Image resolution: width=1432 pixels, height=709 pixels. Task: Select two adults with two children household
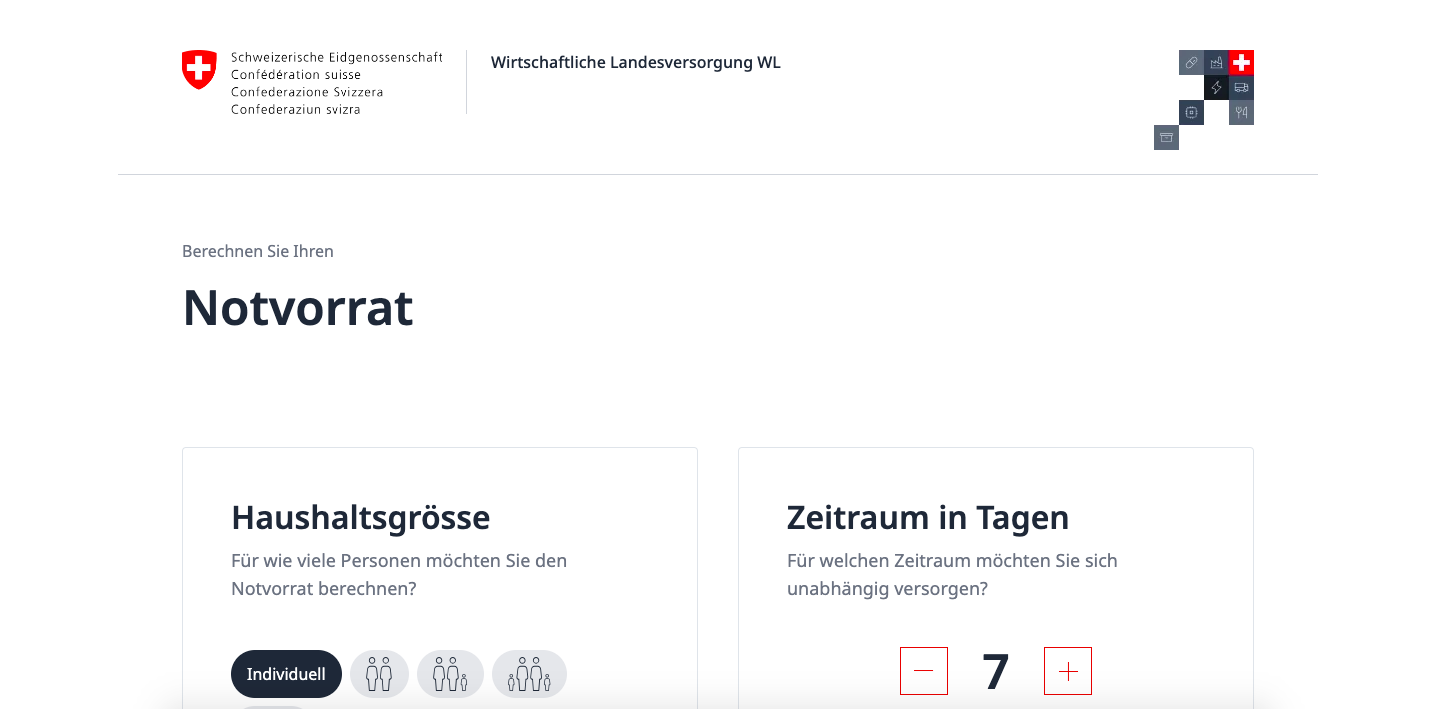coord(529,674)
